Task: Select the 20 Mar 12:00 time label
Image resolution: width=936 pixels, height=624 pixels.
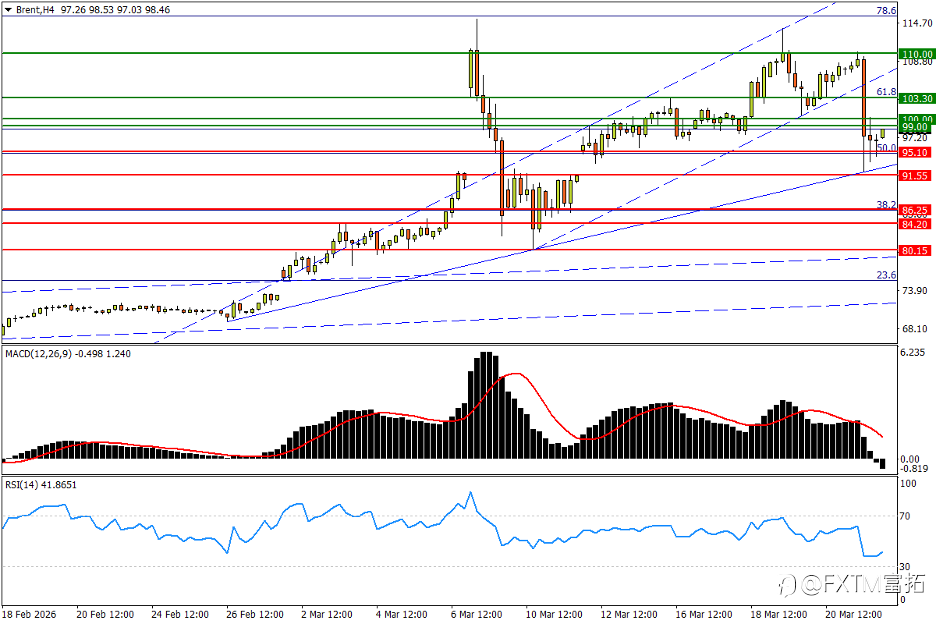Action: tap(854, 614)
